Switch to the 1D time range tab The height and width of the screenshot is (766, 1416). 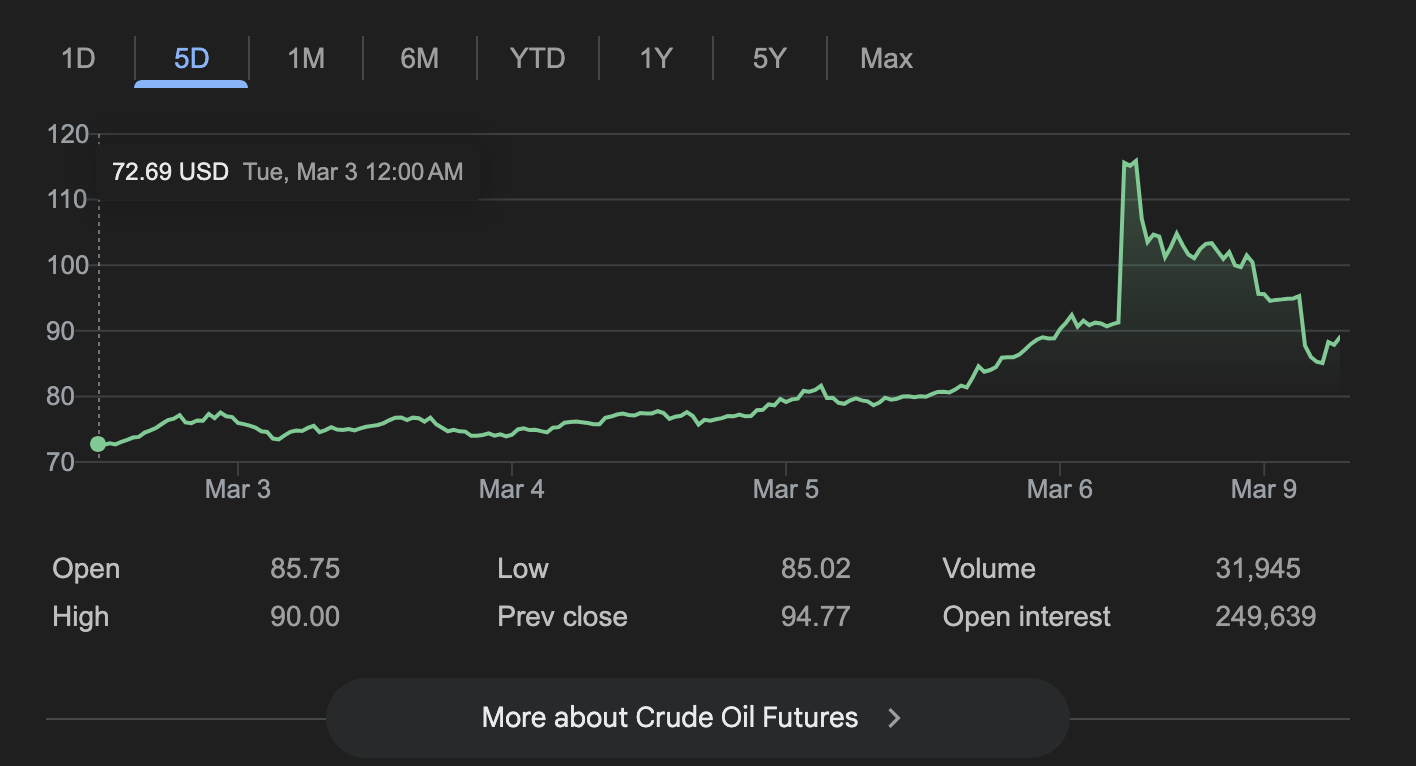click(x=78, y=59)
